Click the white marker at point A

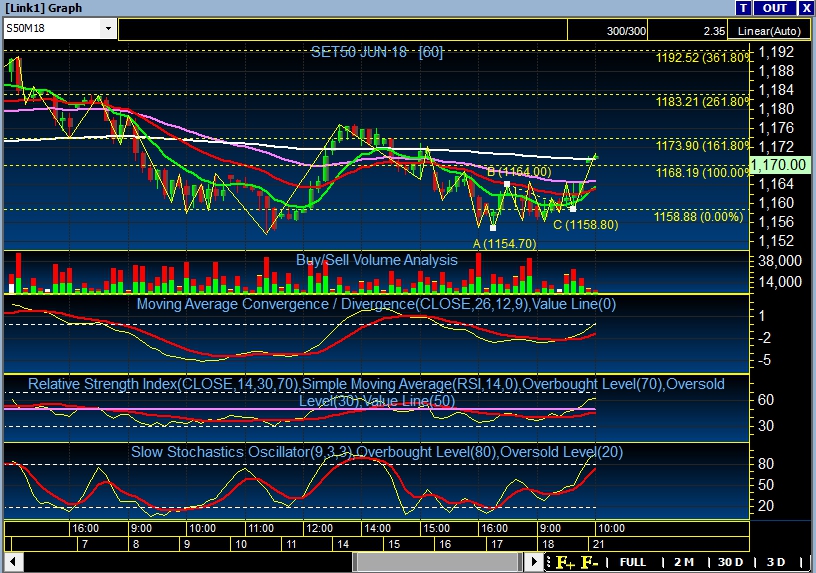click(x=493, y=228)
